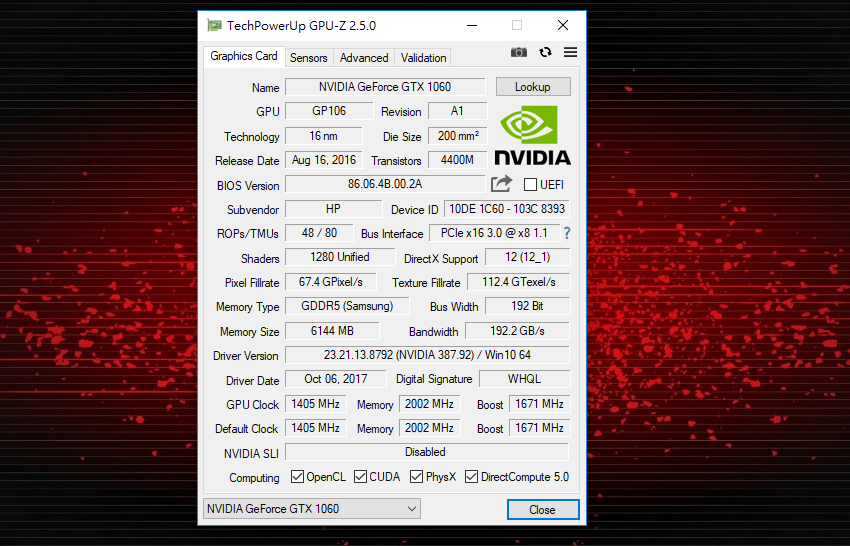Screen dimensions: 850x546
Task: Click the NVIDIA SLI Disabled field
Action: coord(427,452)
